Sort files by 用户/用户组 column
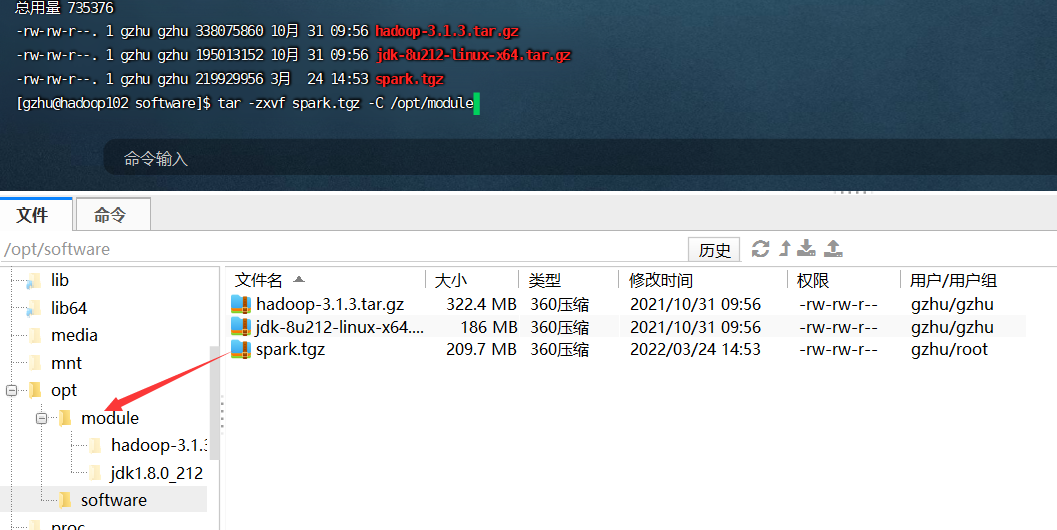The width and height of the screenshot is (1057, 530). pos(953,280)
